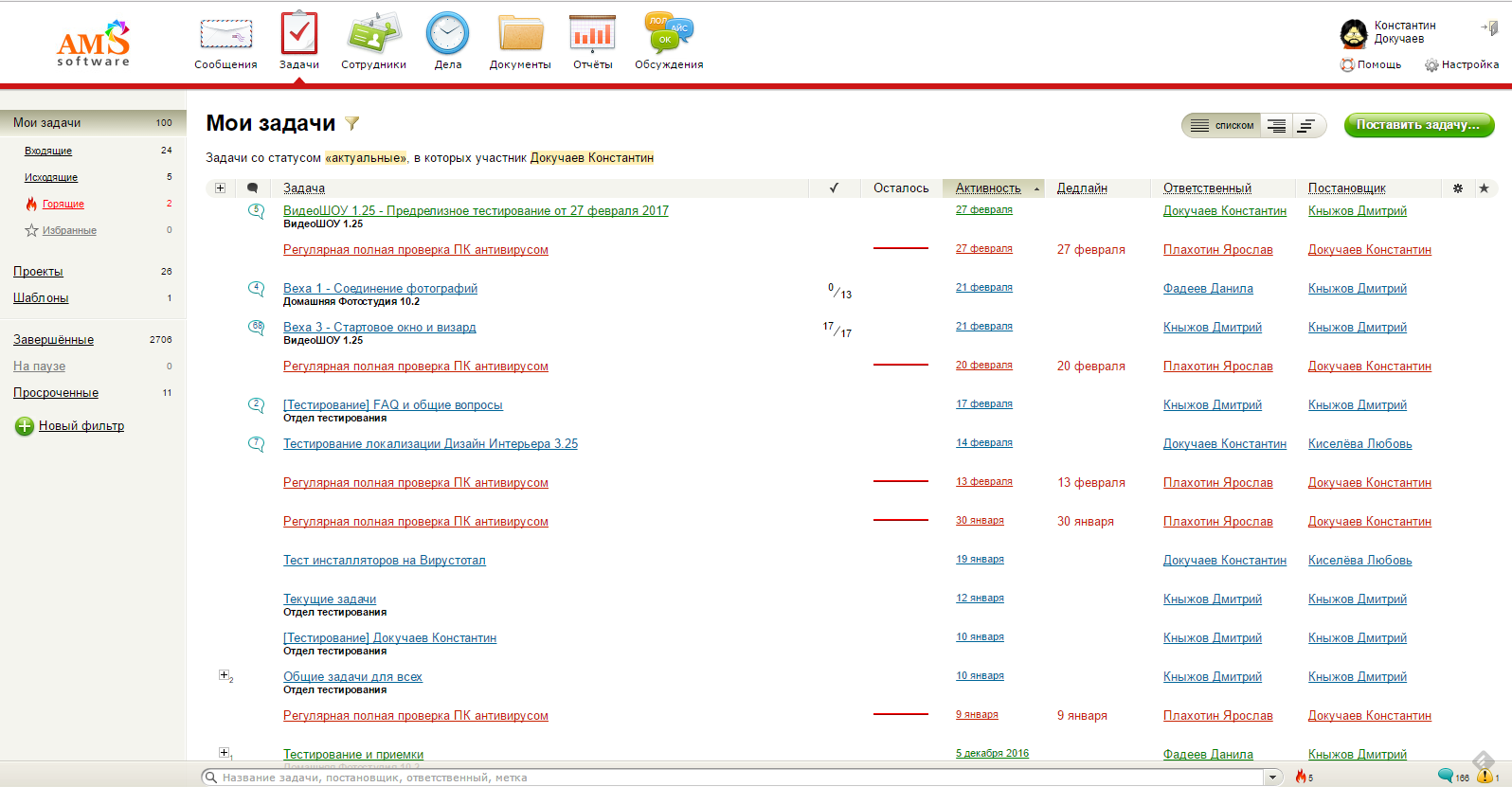This screenshot has width=1512, height=787.
Task: Click the logout door icon
Action: (x=1490, y=28)
